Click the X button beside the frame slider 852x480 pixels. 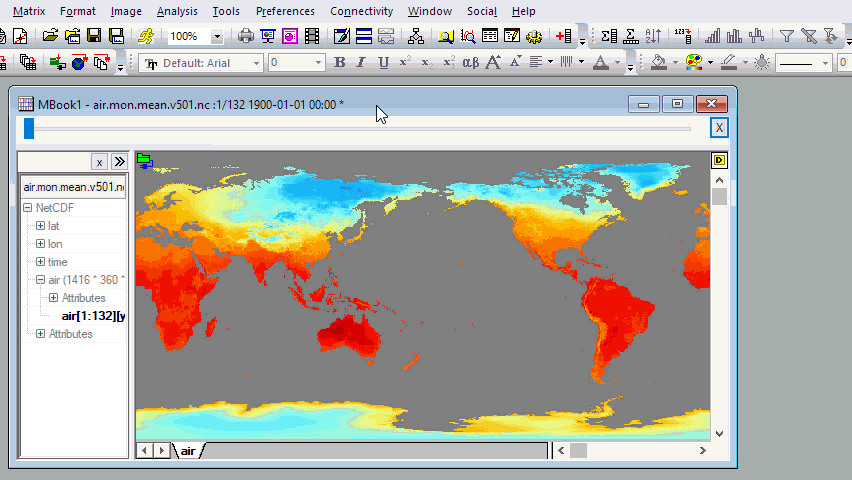(x=718, y=127)
